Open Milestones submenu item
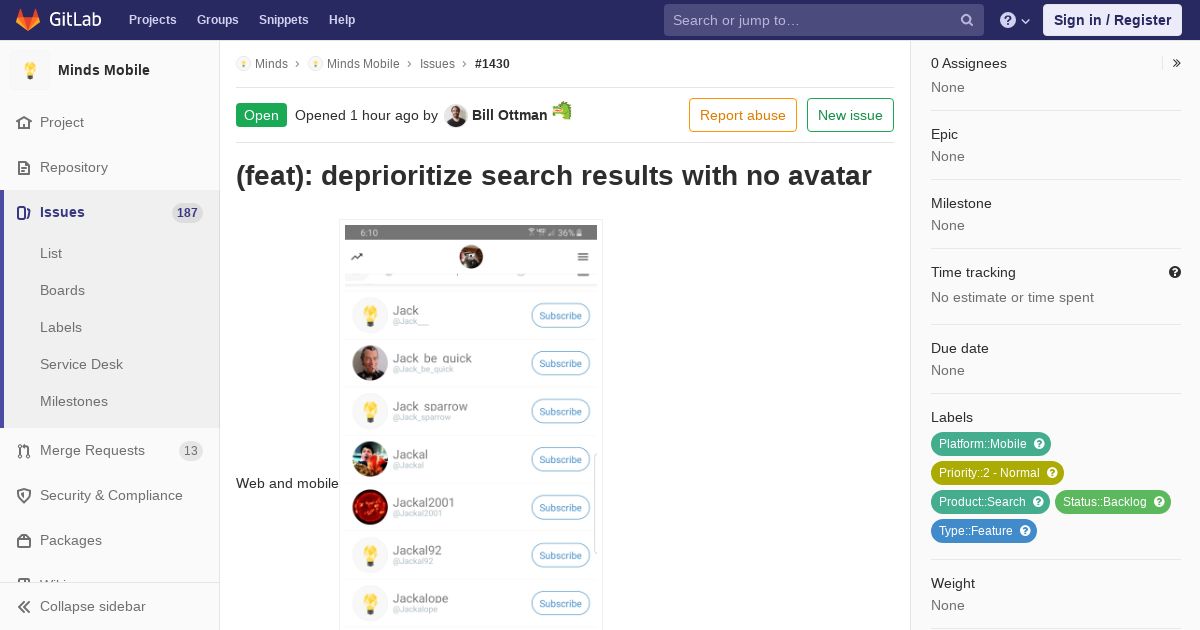 pos(74,401)
